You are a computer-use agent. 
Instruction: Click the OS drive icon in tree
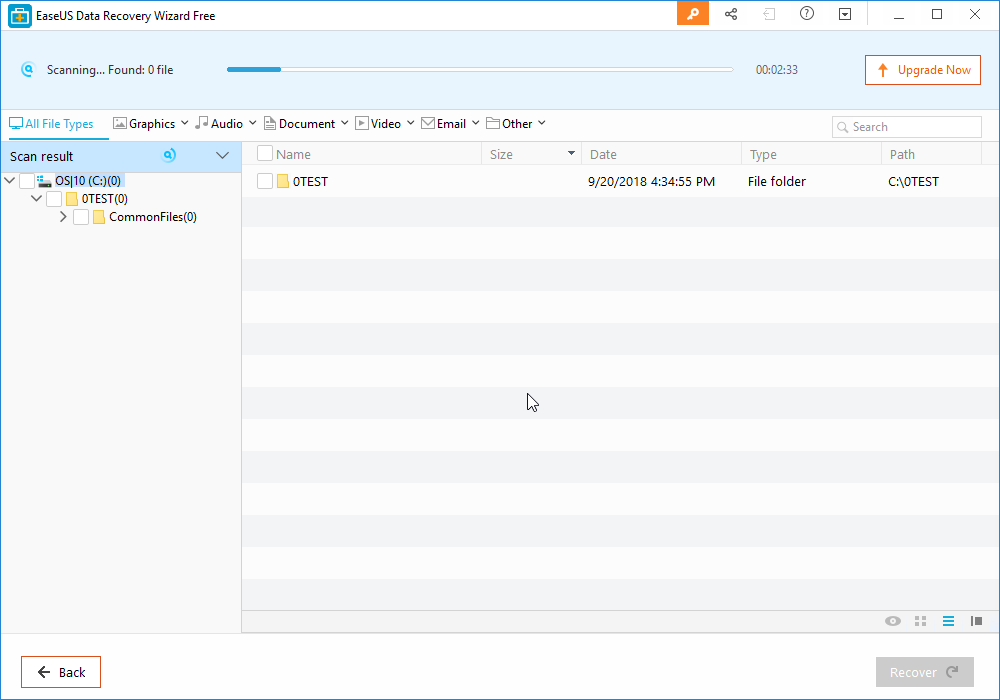(44, 181)
